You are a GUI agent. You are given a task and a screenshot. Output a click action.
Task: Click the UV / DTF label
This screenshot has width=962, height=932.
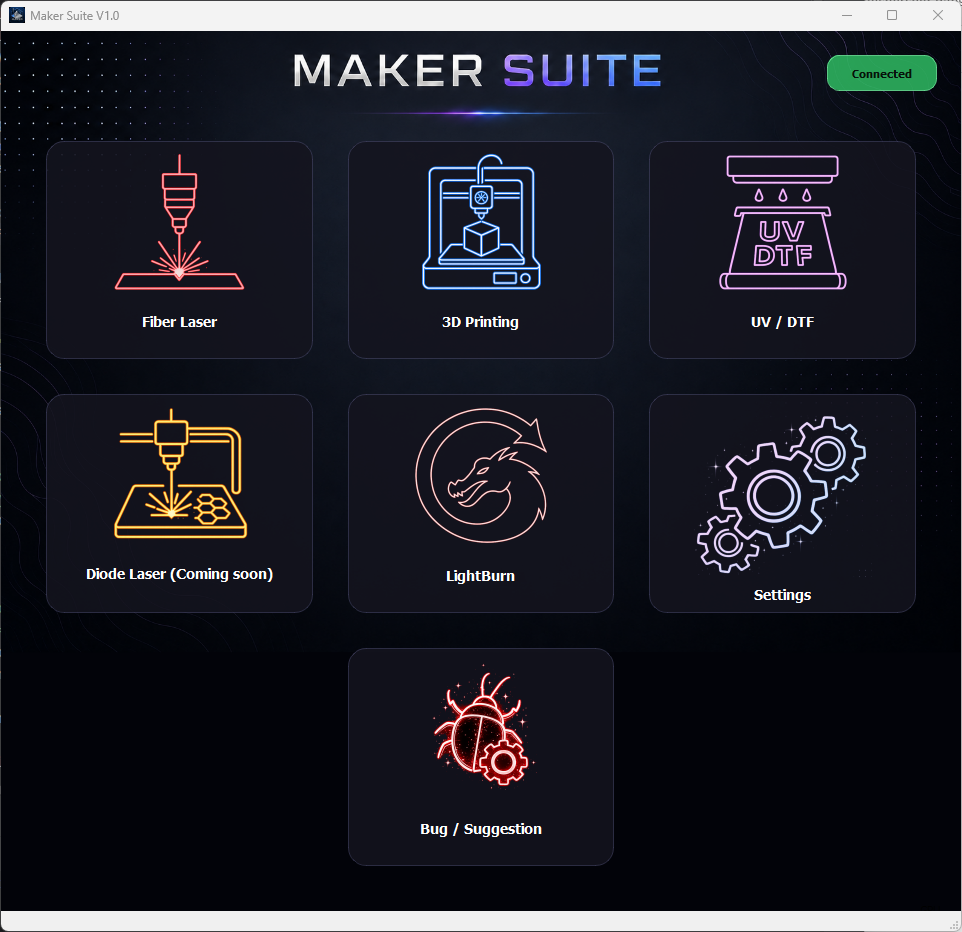pos(782,322)
